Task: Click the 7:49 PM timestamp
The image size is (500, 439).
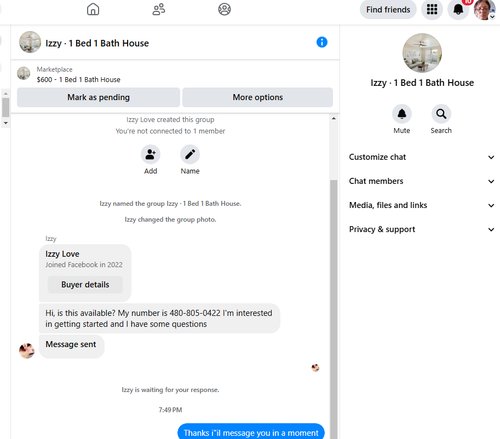Action: pos(170,410)
